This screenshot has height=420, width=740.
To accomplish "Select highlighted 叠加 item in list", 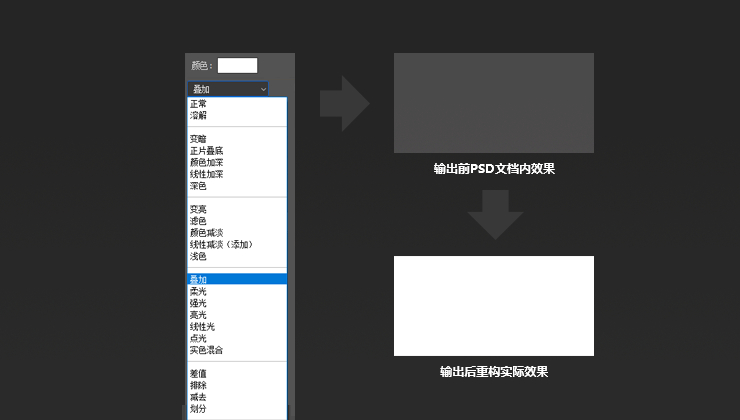I will coord(199,280).
